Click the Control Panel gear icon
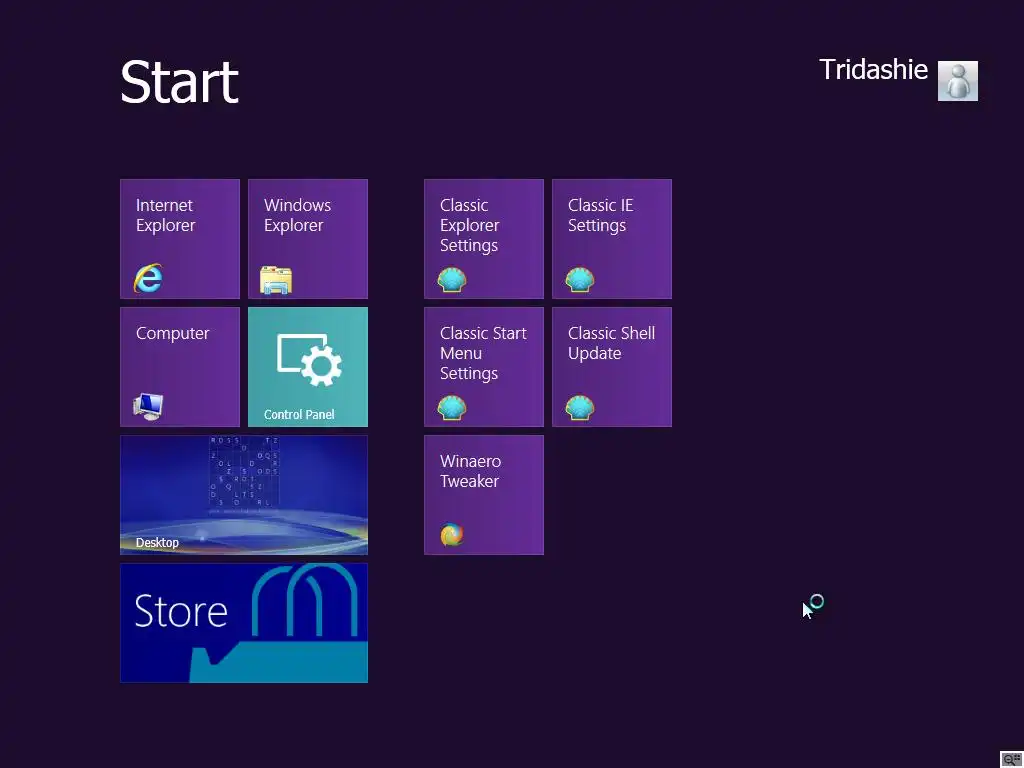This screenshot has width=1024, height=768. coord(310,360)
